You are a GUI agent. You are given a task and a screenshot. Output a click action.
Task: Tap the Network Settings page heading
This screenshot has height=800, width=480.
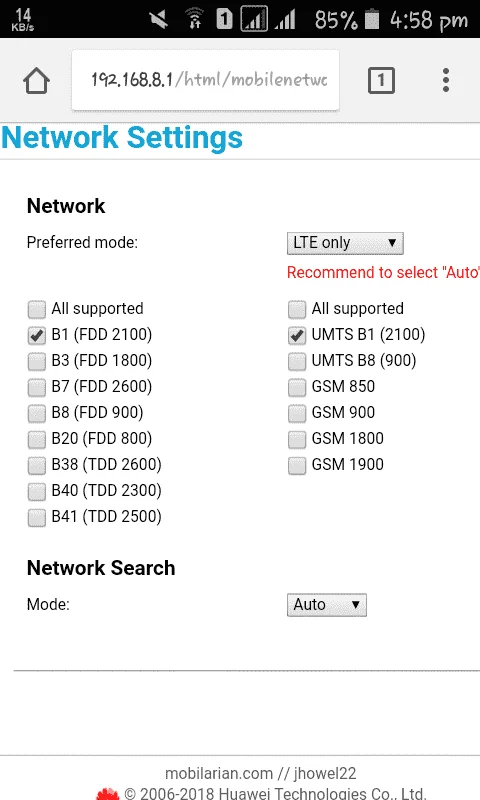pyautogui.click(x=122, y=138)
